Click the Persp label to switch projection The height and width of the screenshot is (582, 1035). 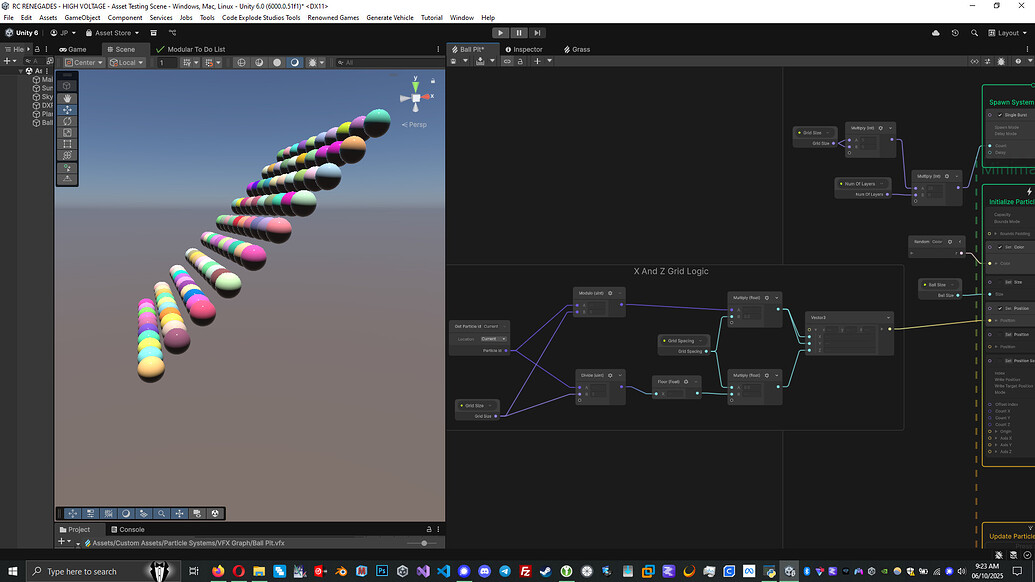pos(415,124)
